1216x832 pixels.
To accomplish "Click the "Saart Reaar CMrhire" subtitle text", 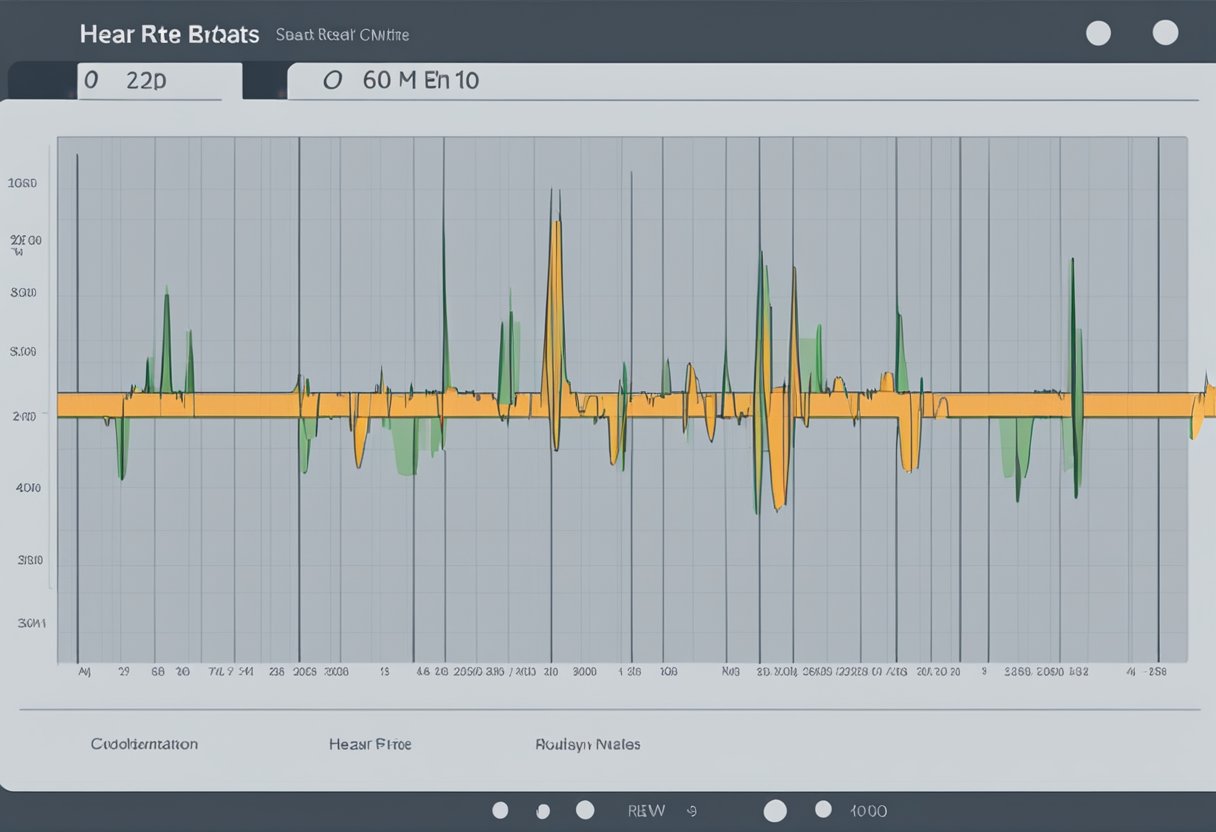I will [343, 35].
